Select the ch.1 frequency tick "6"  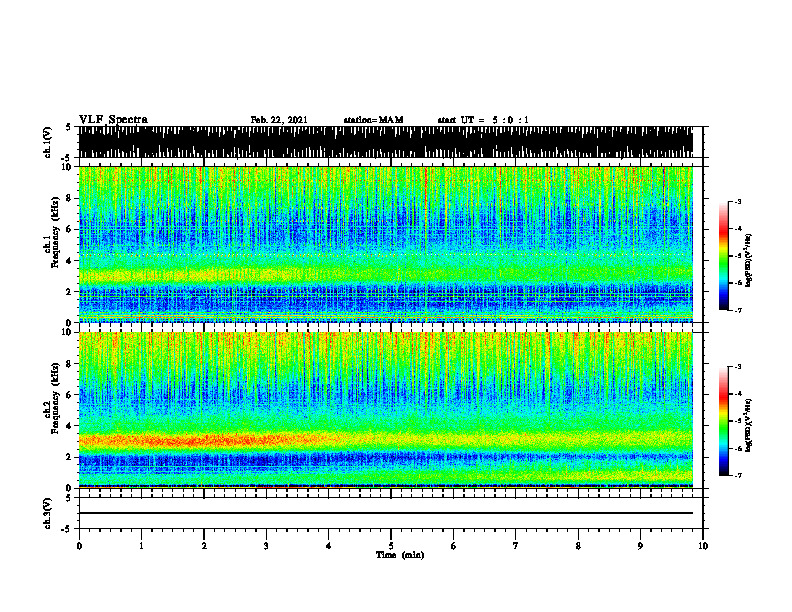(69, 229)
